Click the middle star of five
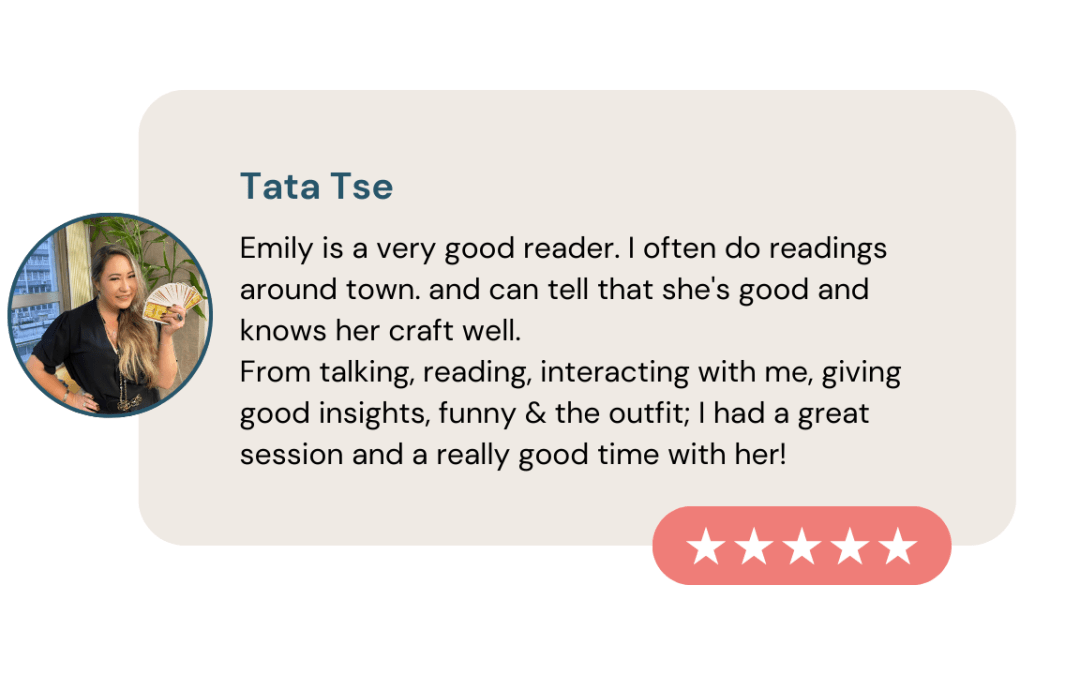Screen dimensions: 1080x675 [x=802, y=547]
